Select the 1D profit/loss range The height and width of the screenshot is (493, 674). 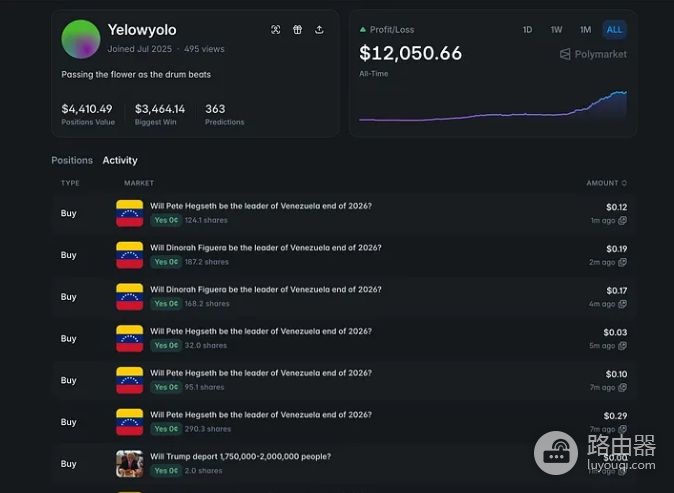[x=527, y=30]
